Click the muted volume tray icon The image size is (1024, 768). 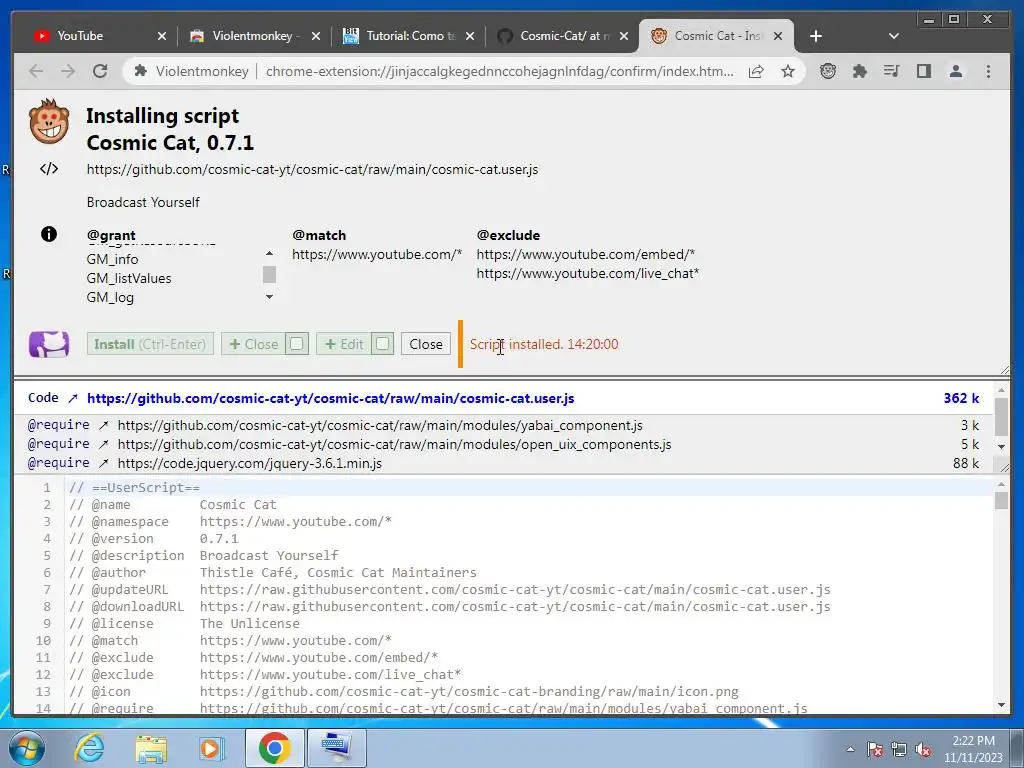[x=923, y=749]
